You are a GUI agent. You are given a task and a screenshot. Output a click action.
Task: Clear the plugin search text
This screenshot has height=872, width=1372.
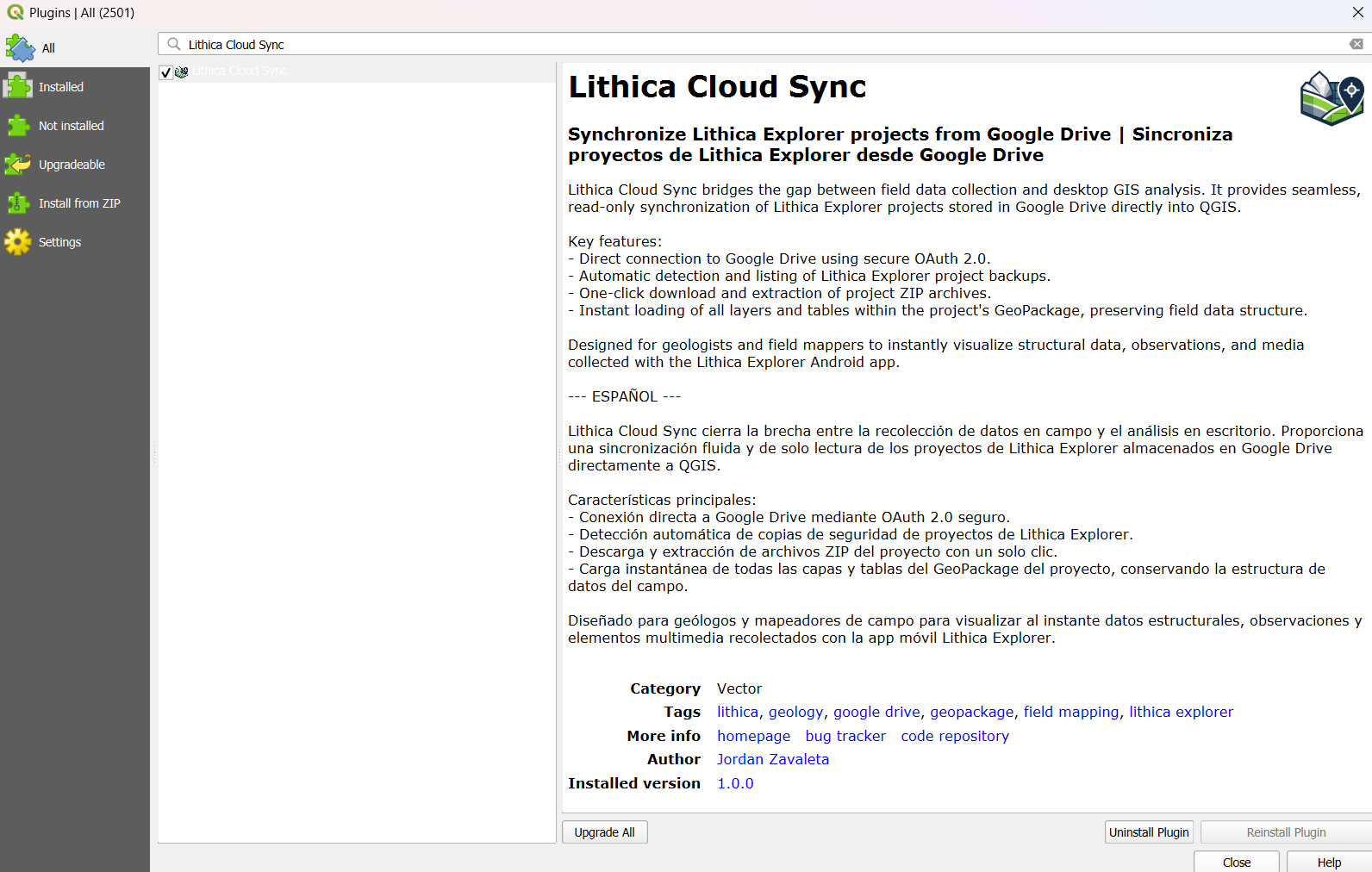(x=1356, y=44)
